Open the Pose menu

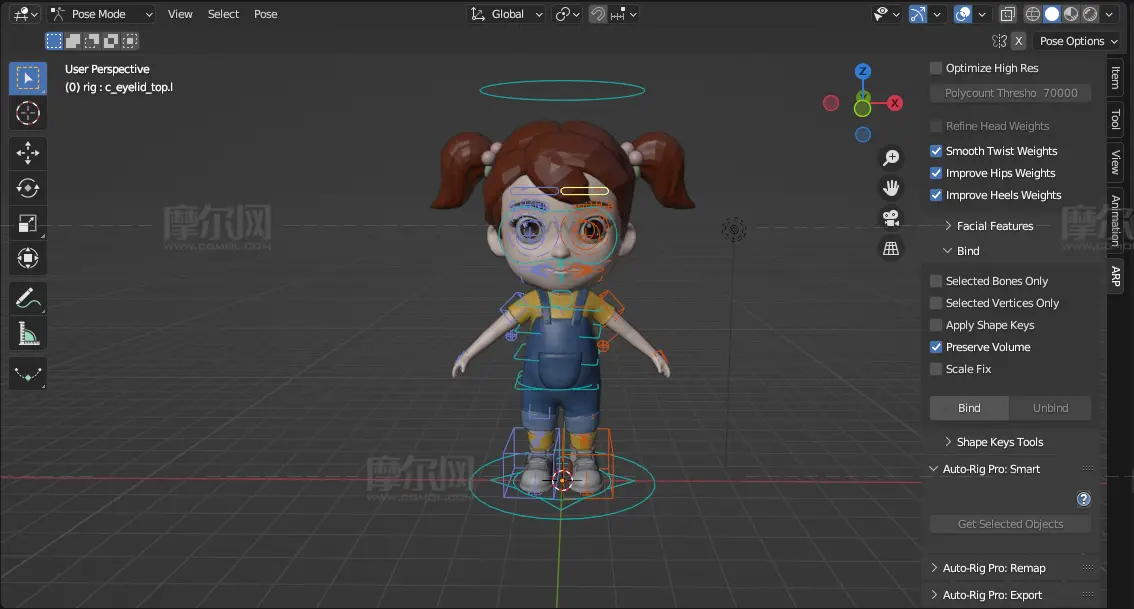[265, 14]
